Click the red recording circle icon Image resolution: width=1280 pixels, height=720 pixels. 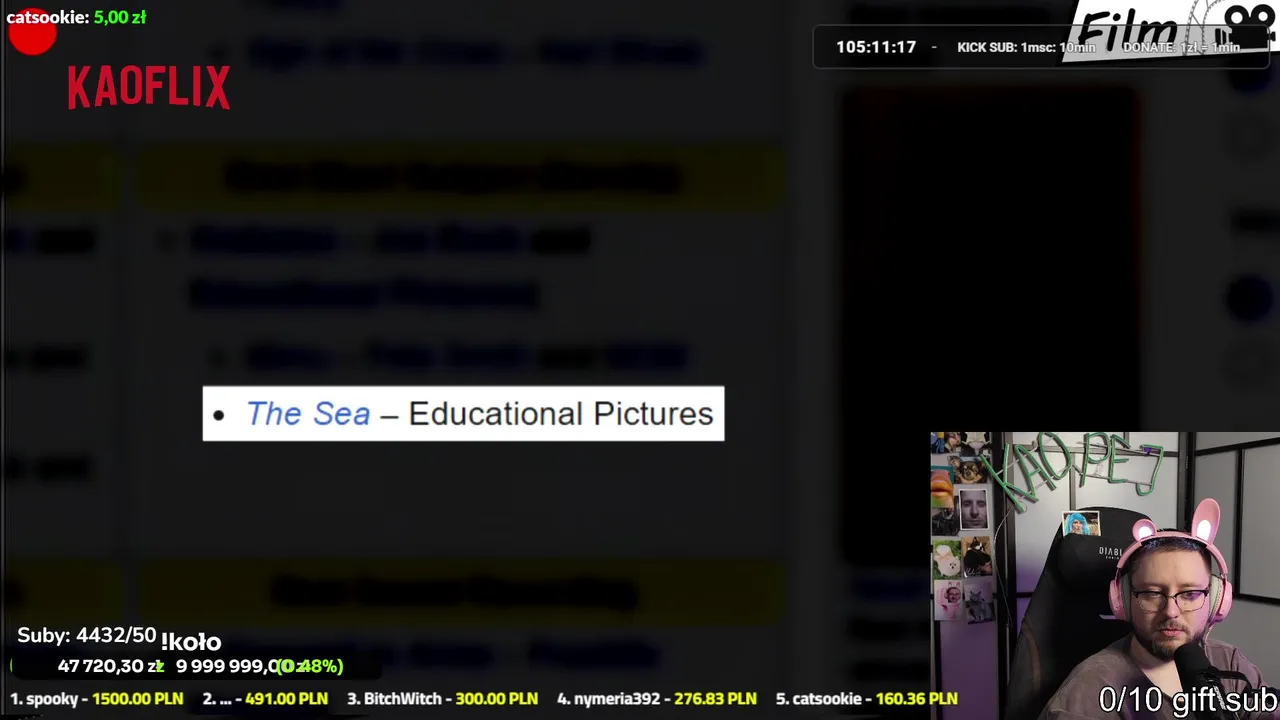(32, 32)
